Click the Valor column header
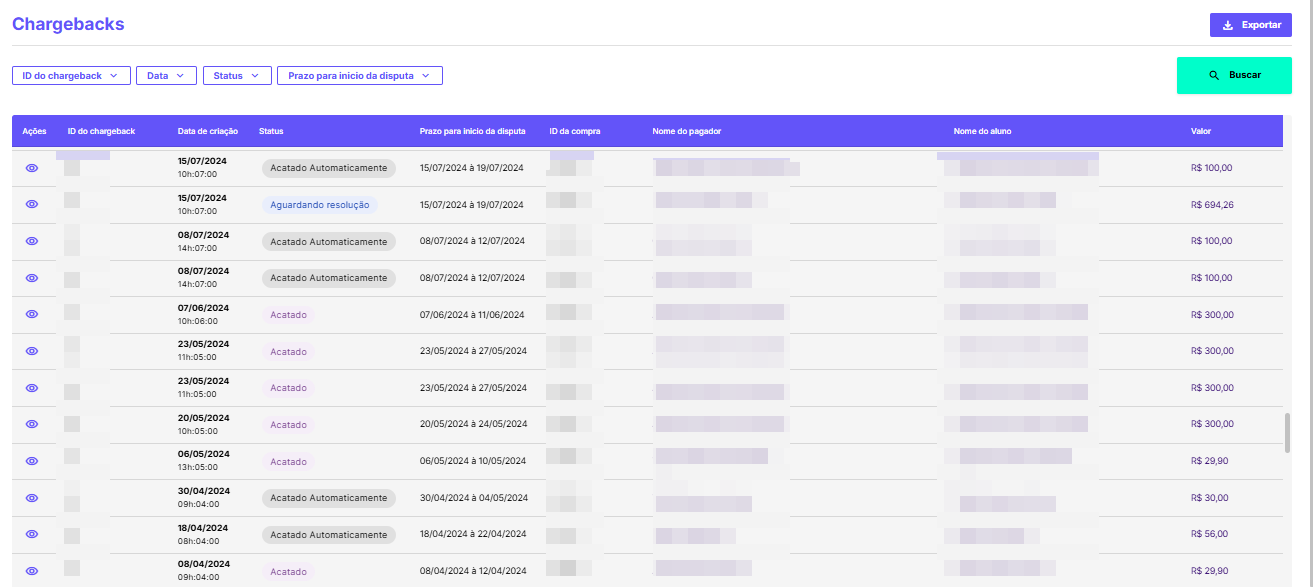 click(x=1201, y=131)
